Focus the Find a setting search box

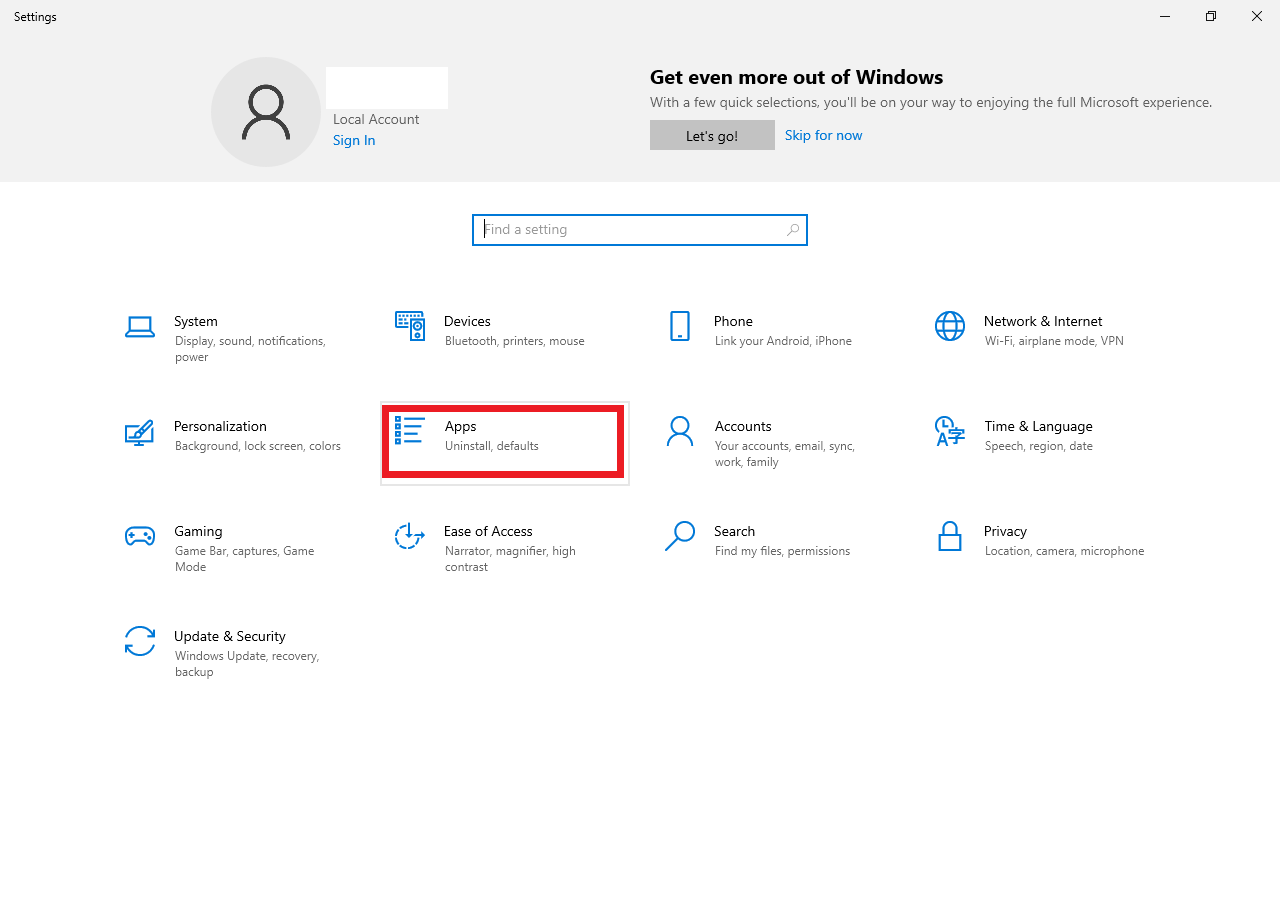point(640,229)
